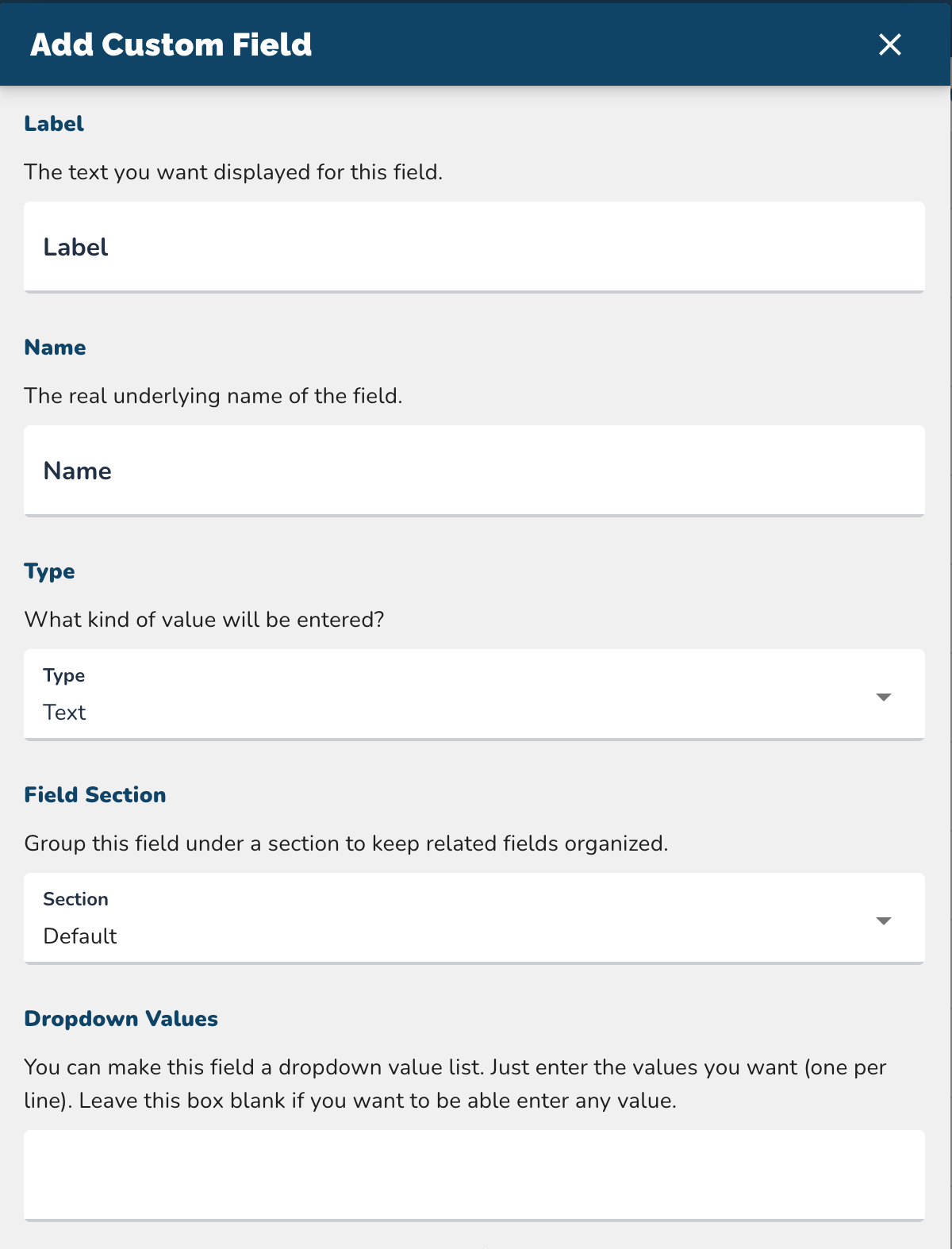This screenshot has height=1249, width=952.
Task: Click the Dropdown Values text box
Action: tap(474, 1174)
